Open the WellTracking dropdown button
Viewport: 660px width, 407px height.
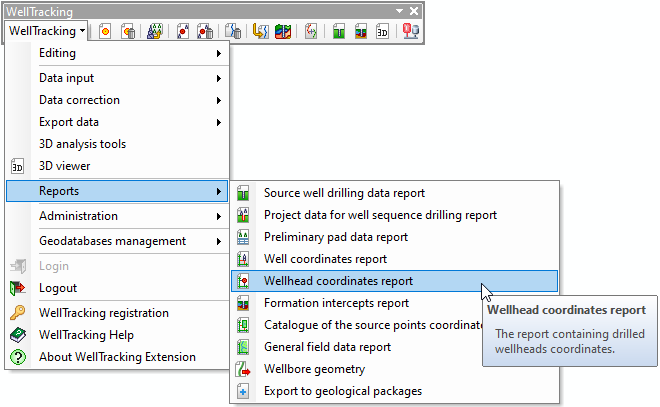pos(47,31)
